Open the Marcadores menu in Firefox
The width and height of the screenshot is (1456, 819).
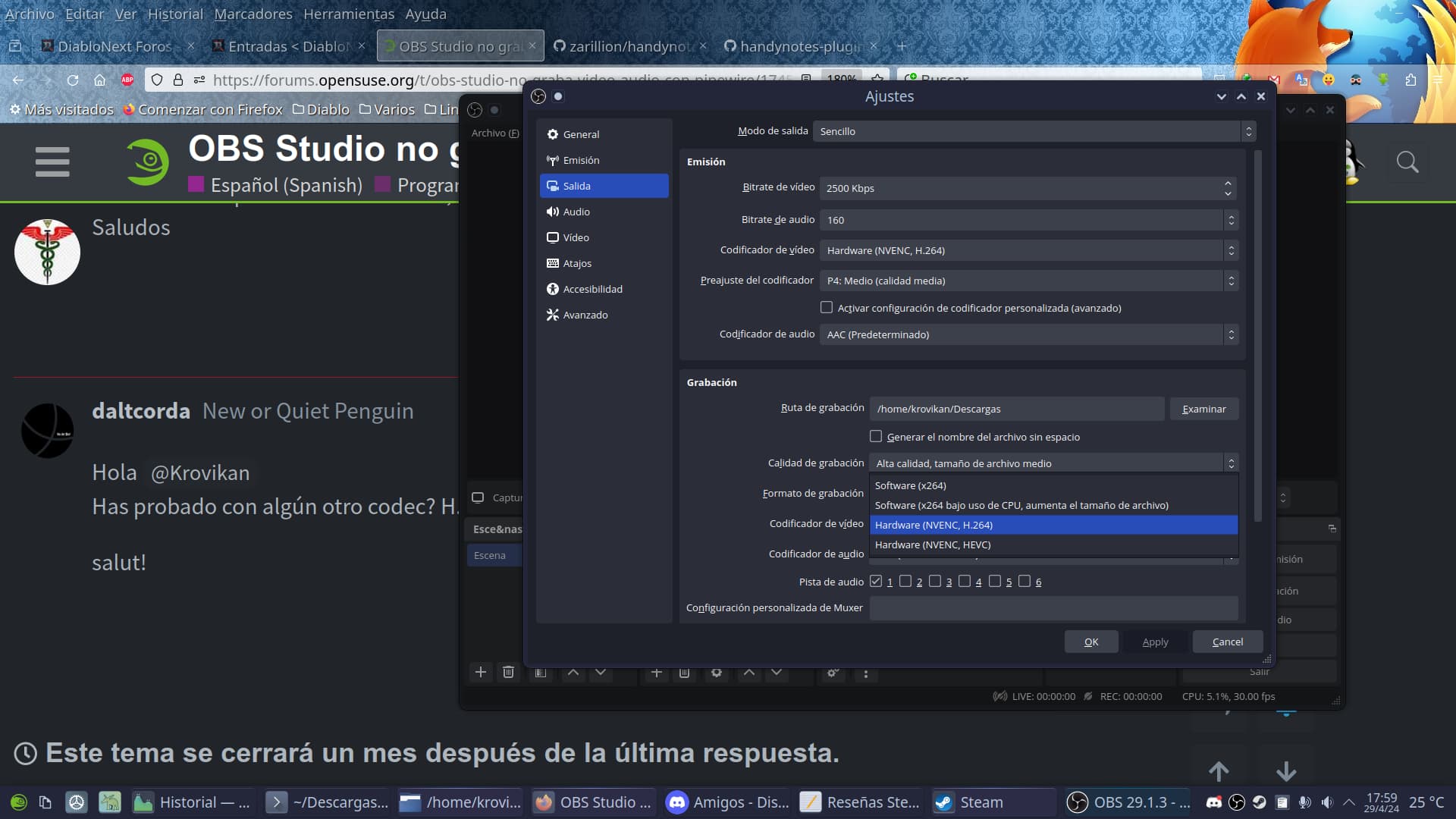pyautogui.click(x=253, y=14)
